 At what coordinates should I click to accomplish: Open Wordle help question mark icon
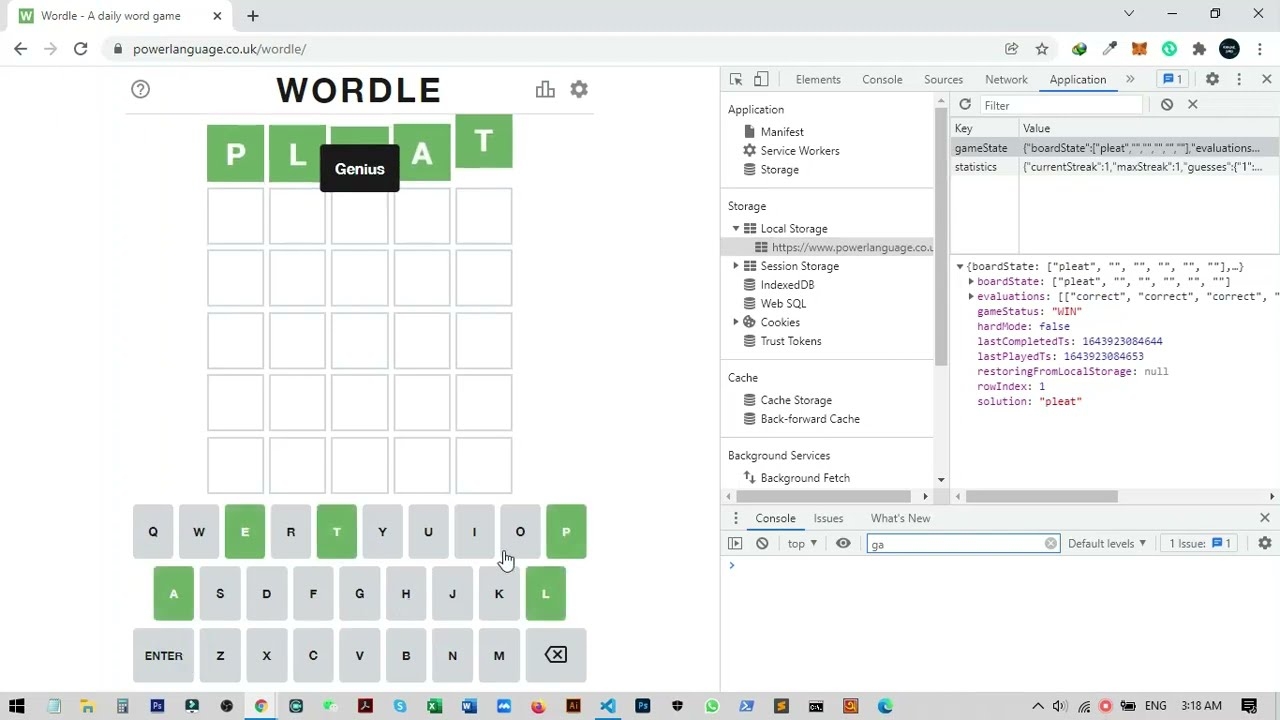point(140,89)
